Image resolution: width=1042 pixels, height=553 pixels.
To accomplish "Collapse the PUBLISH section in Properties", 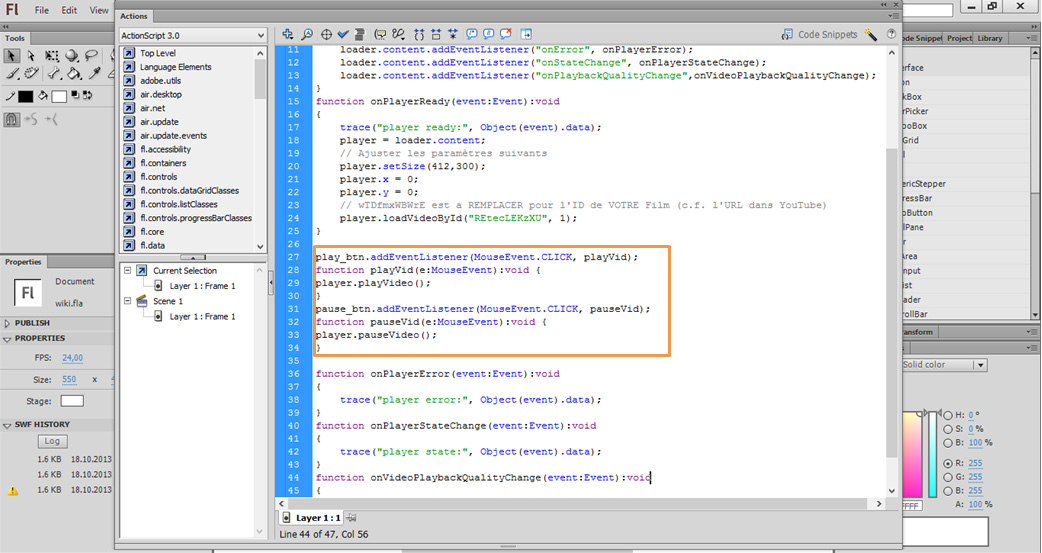I will pyautogui.click(x=8, y=323).
